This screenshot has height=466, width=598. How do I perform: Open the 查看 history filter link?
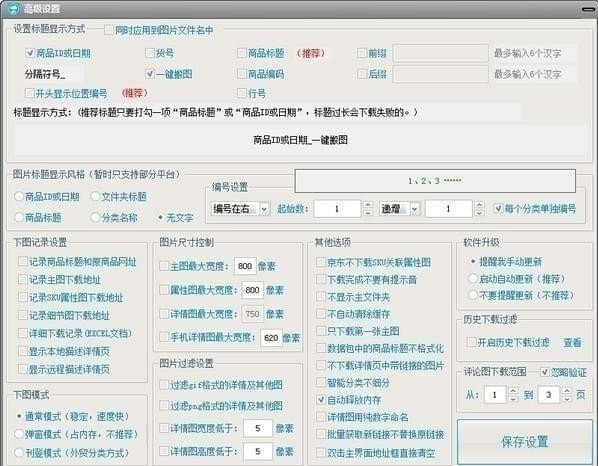point(572,342)
